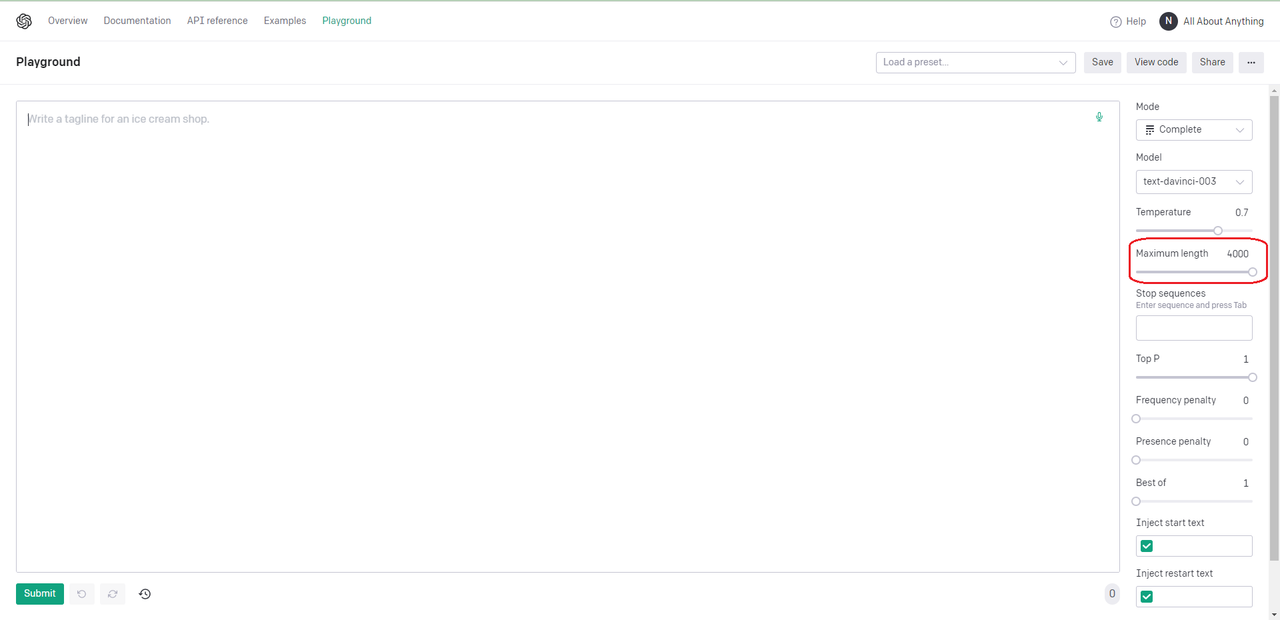Click the Presence penalty slider handle

1136,460
